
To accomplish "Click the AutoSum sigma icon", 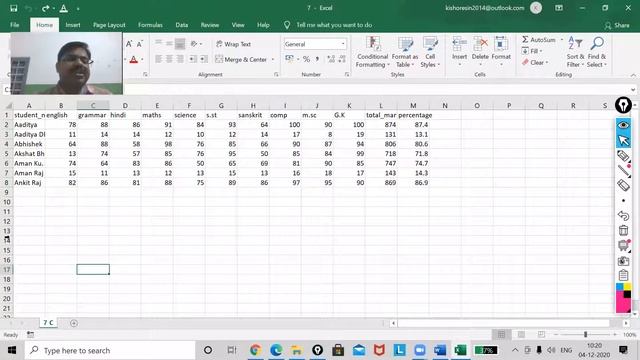I will tap(525, 40).
